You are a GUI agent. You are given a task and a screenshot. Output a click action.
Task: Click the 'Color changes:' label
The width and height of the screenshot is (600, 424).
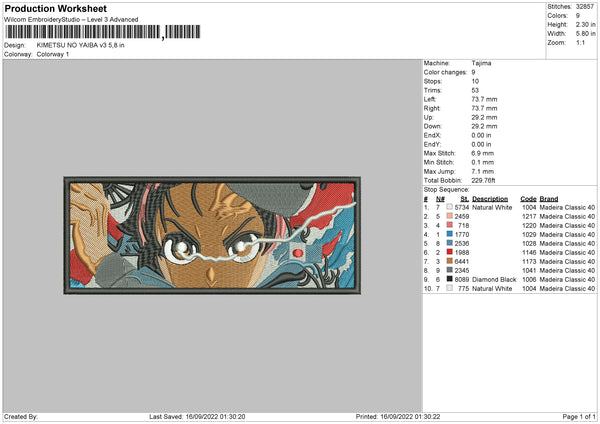click(445, 72)
